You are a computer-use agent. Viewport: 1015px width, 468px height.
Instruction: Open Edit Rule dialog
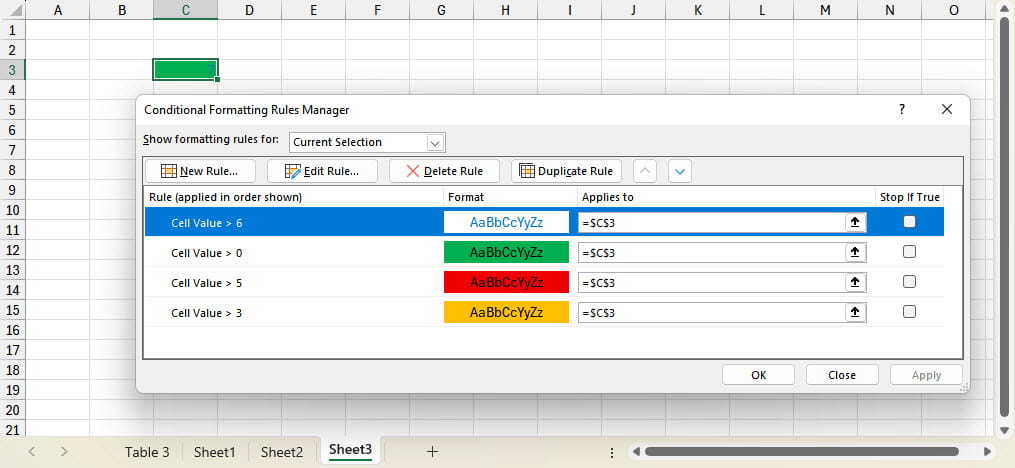321,171
